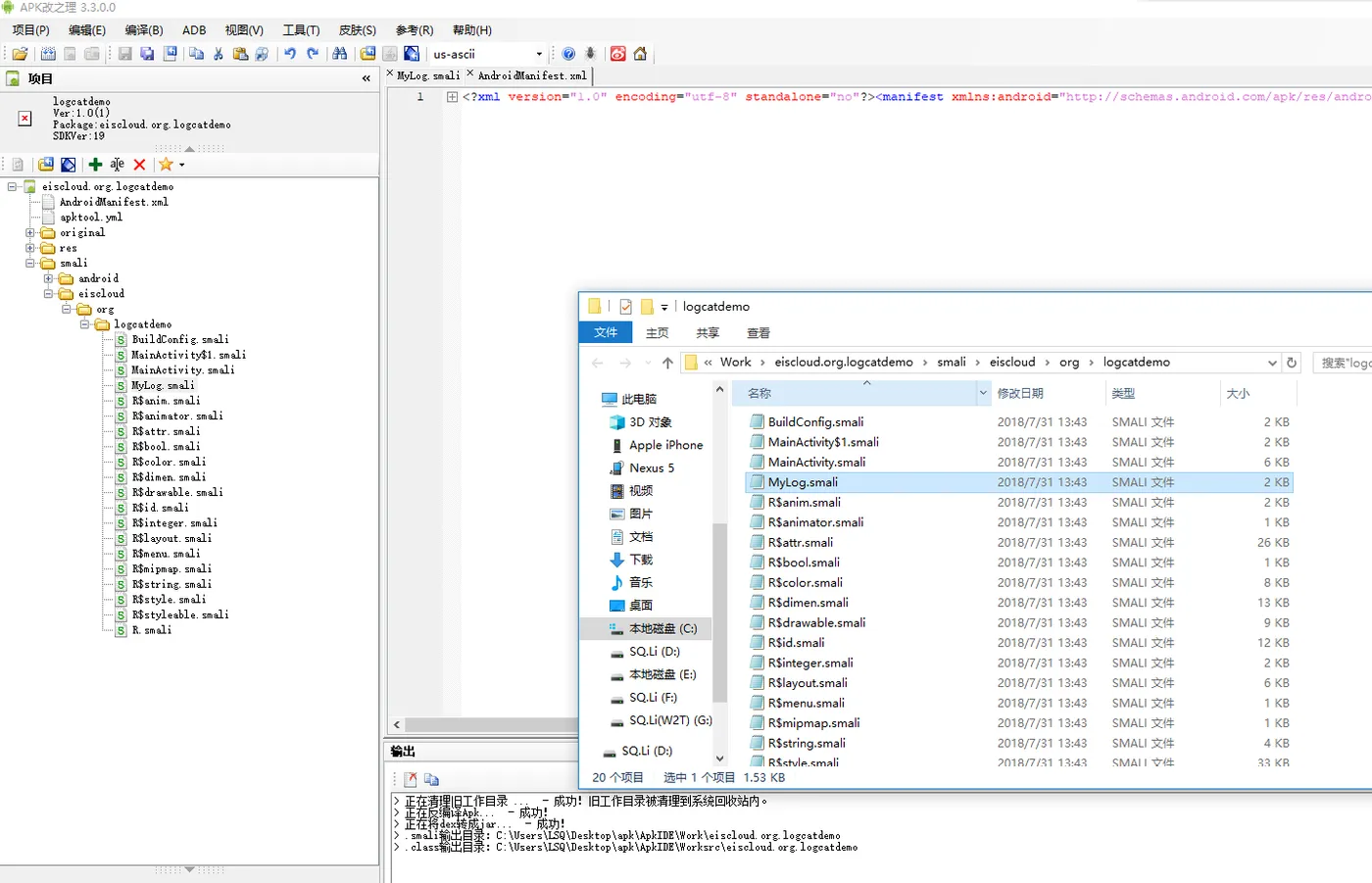Open the star favorites dropdown arrow
Viewport: 1372px width, 883px height.
click(181, 165)
